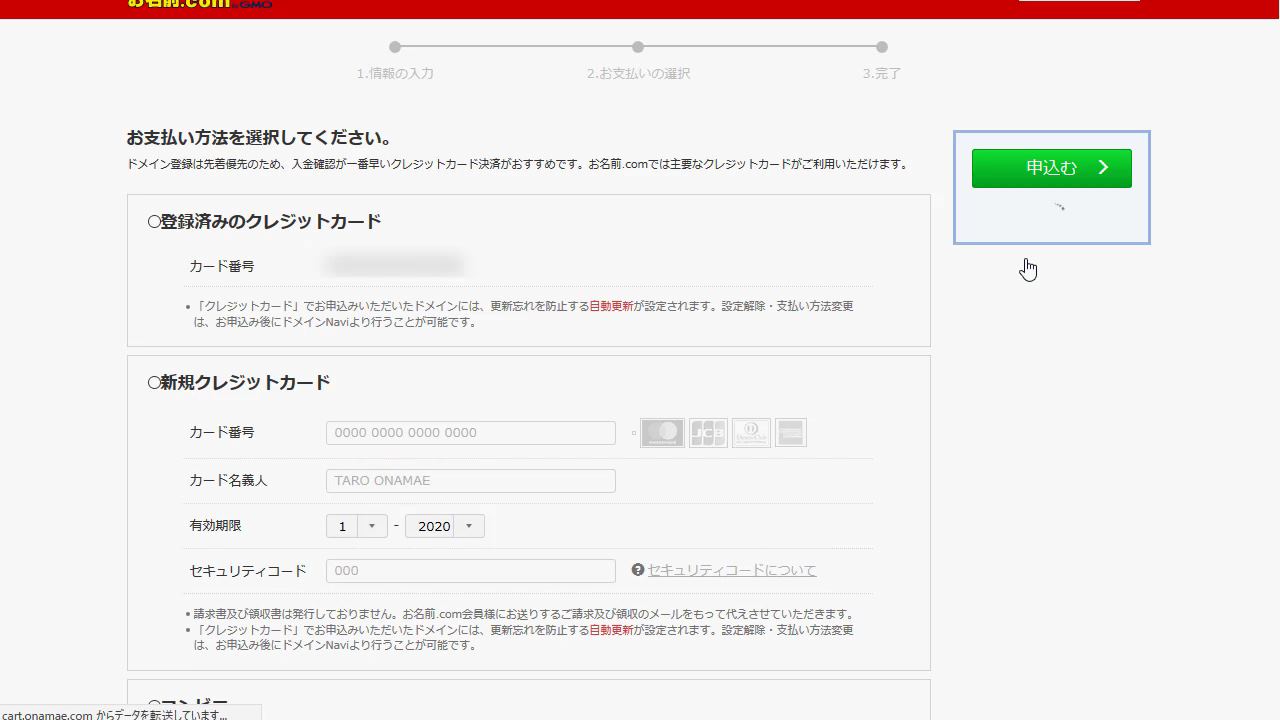Open the expiration month dropdown
This screenshot has height=720, width=1280.
(x=357, y=526)
